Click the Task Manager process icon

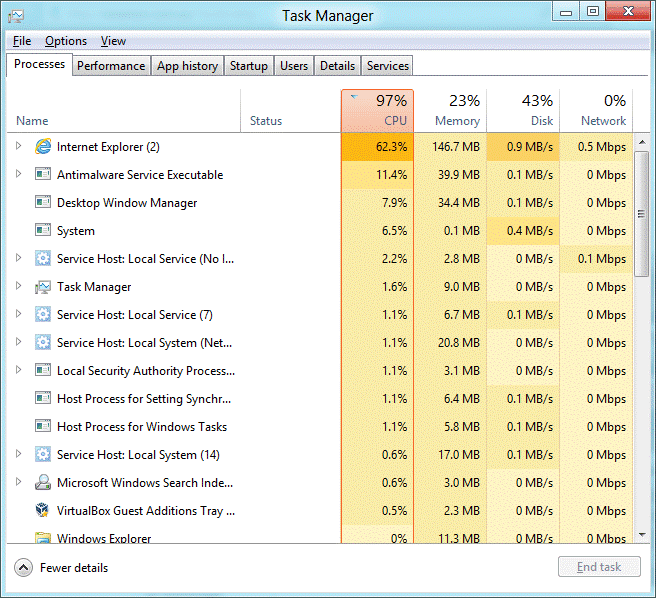pyautogui.click(x=43, y=287)
